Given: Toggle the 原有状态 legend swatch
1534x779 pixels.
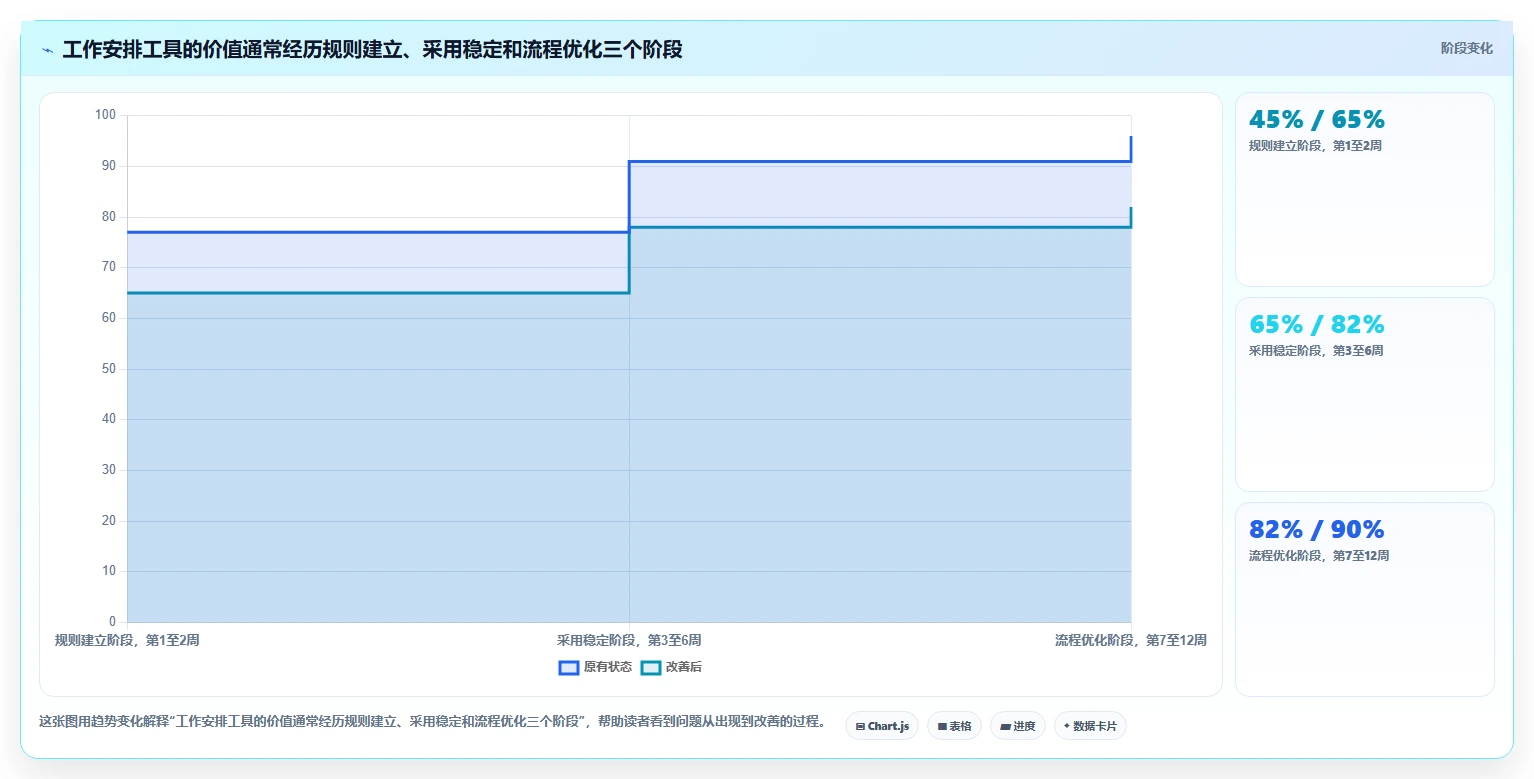Looking at the screenshot, I should point(569,668).
